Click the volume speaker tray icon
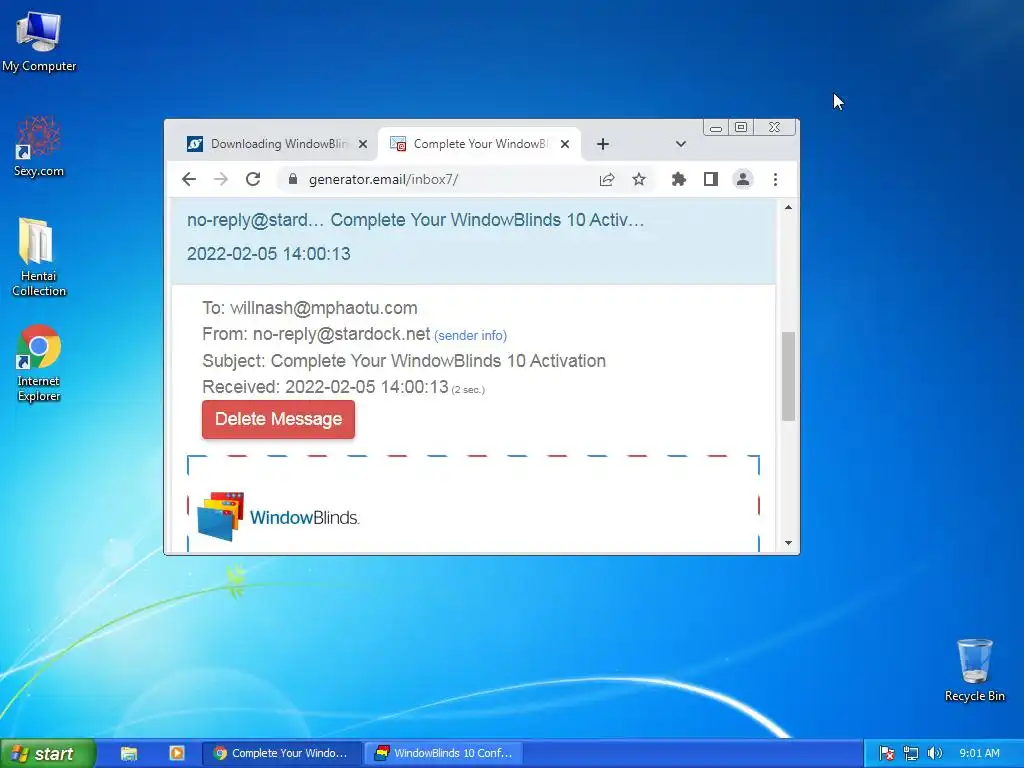Image resolution: width=1024 pixels, height=768 pixels. pos(935,754)
